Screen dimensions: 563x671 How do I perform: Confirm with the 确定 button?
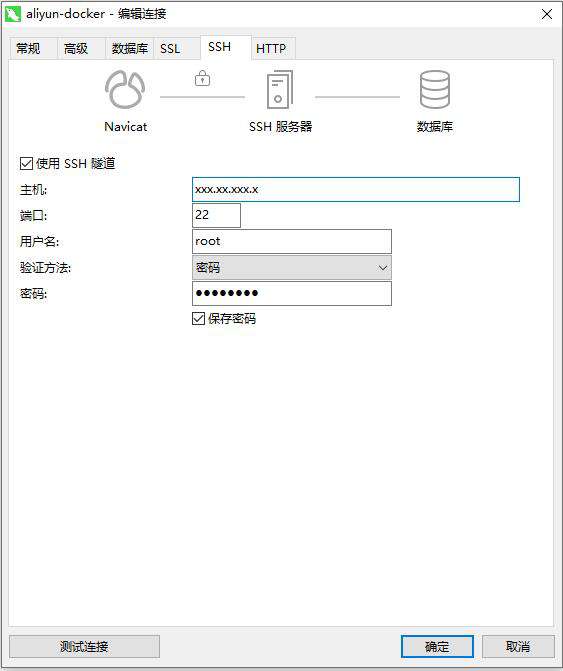pyautogui.click(x=437, y=646)
